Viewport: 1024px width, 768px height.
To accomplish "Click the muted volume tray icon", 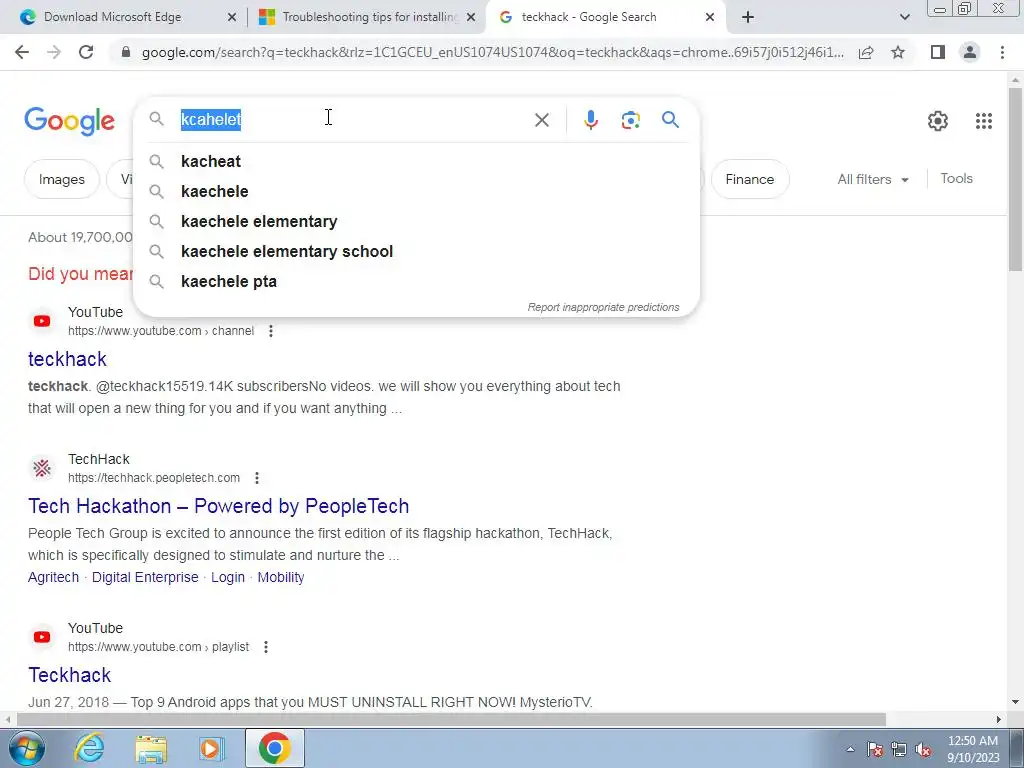I will (923, 750).
